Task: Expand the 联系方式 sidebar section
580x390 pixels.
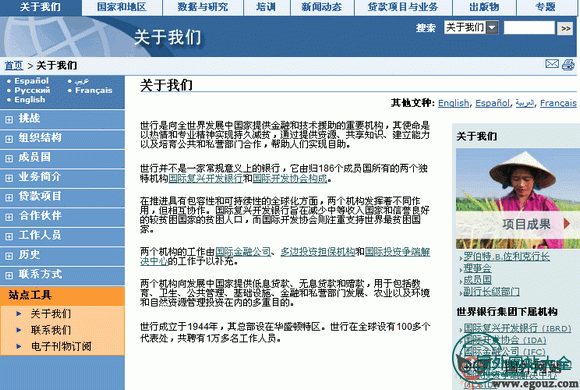Action: coord(9,275)
